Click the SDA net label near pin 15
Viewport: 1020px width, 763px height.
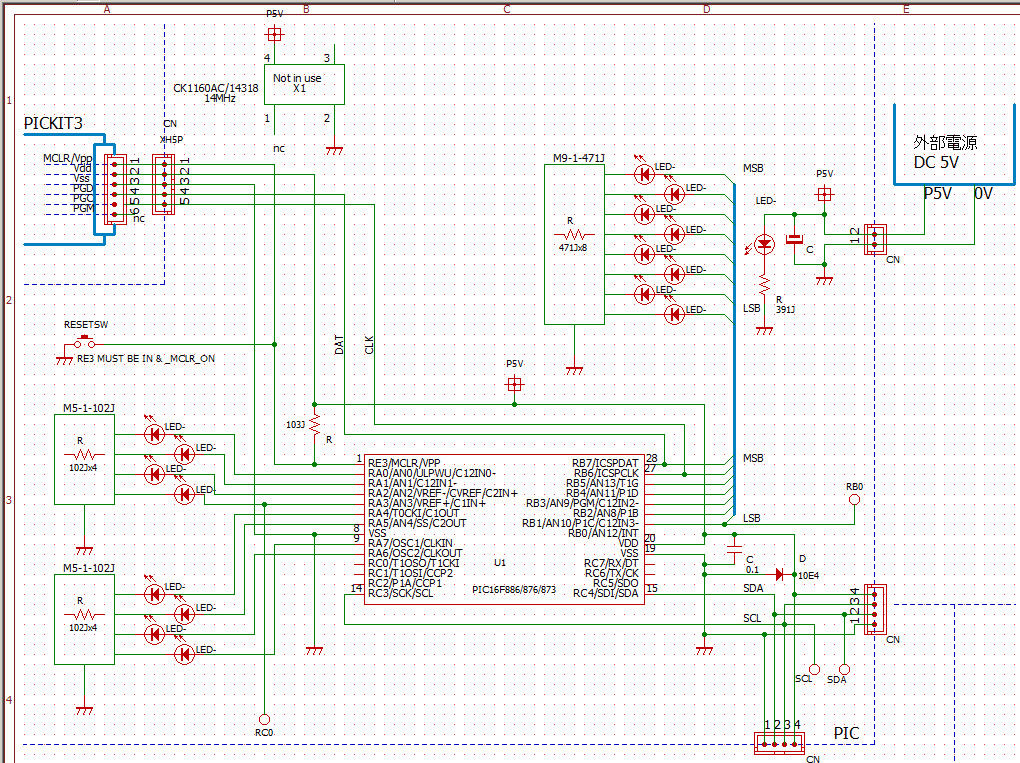click(753, 588)
